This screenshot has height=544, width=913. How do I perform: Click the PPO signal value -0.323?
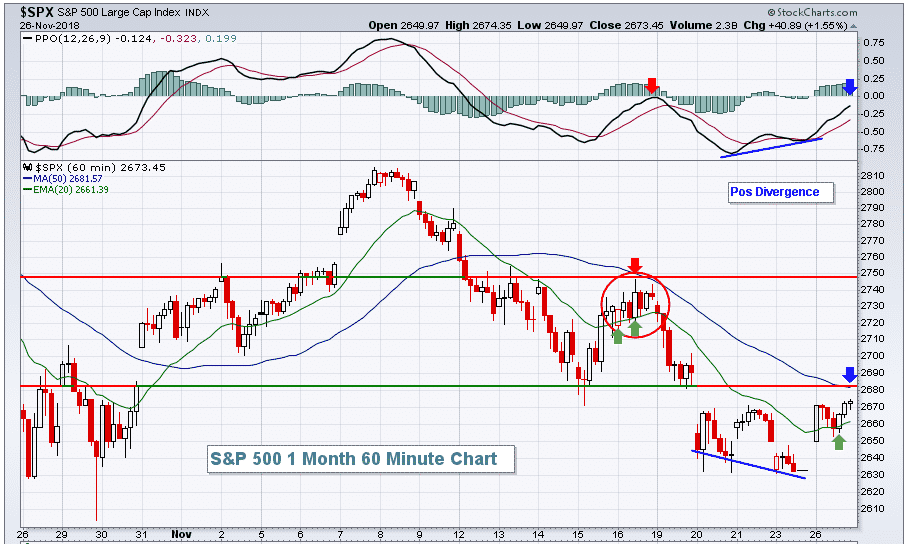tap(178, 38)
